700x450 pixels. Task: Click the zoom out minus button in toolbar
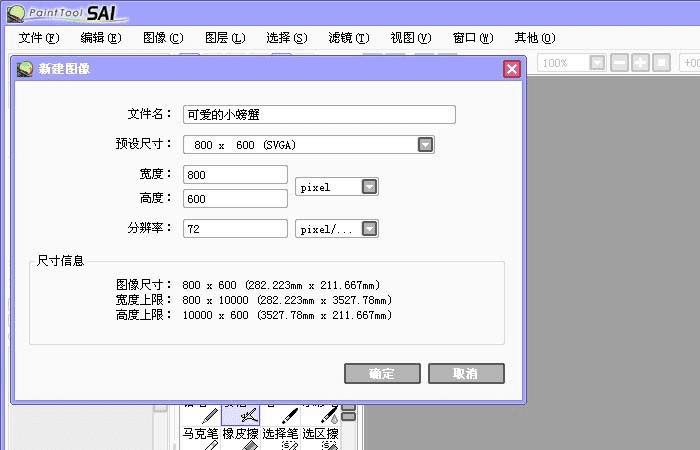[620, 62]
